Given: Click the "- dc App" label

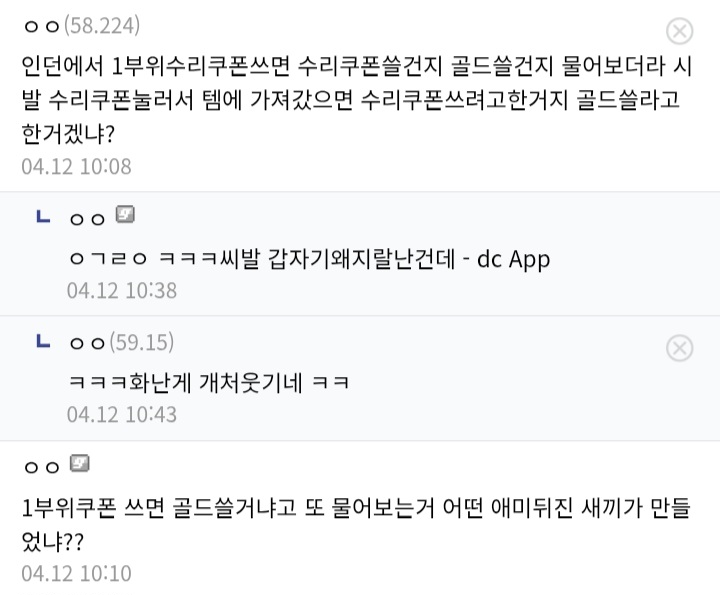Looking at the screenshot, I should (x=507, y=259).
